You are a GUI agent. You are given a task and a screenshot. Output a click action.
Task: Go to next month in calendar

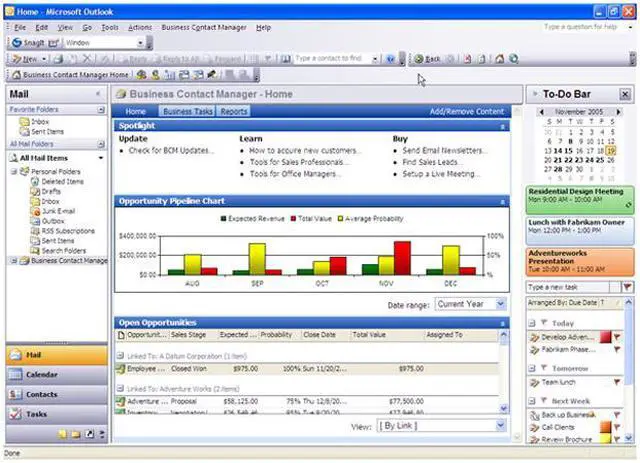[x=619, y=111]
